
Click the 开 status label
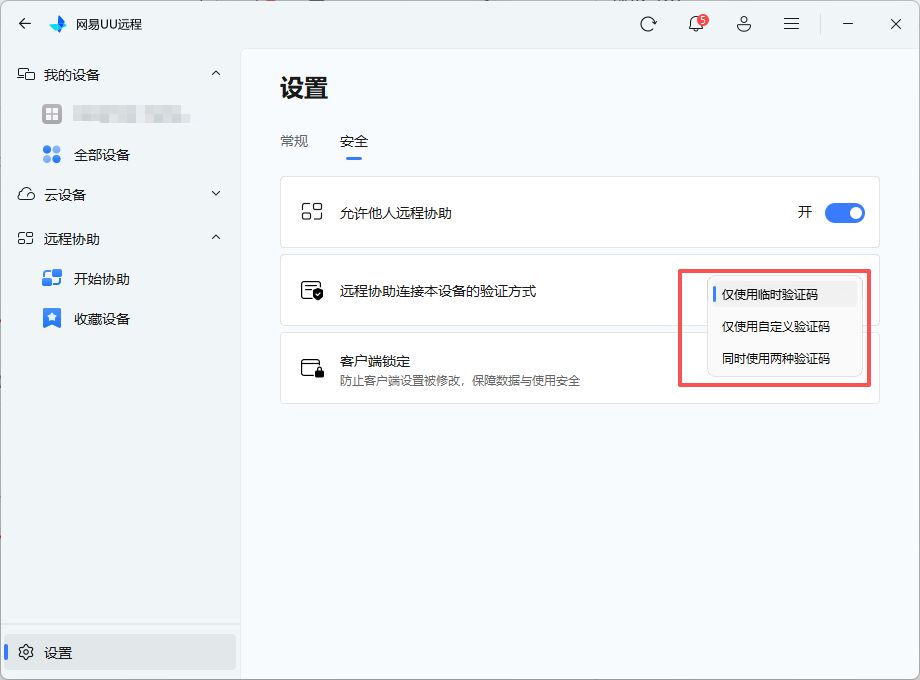(804, 212)
